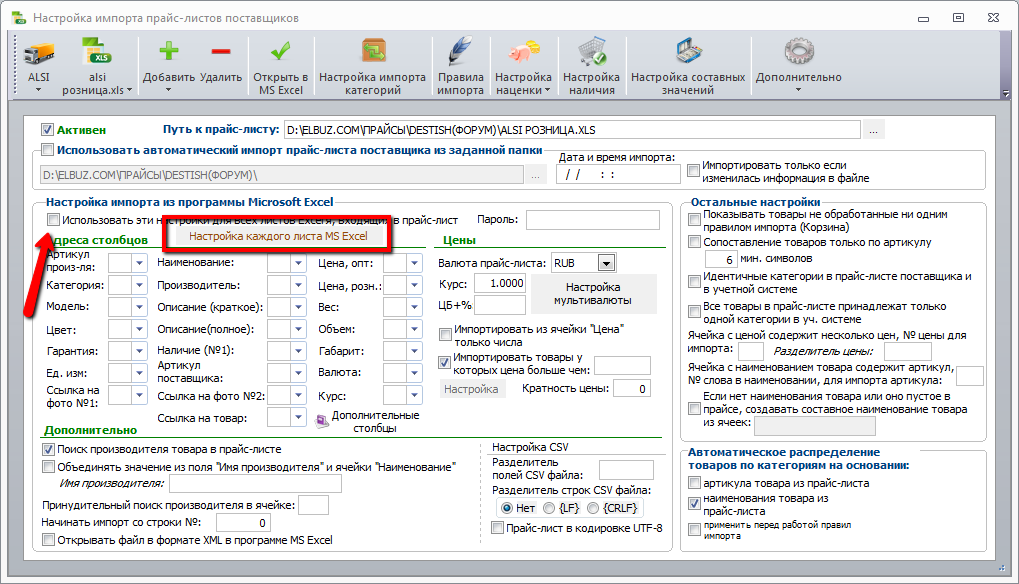The width and height of the screenshot is (1019, 584).
Task: Click Настройка каждого листа MS Excel button
Action: (x=278, y=236)
